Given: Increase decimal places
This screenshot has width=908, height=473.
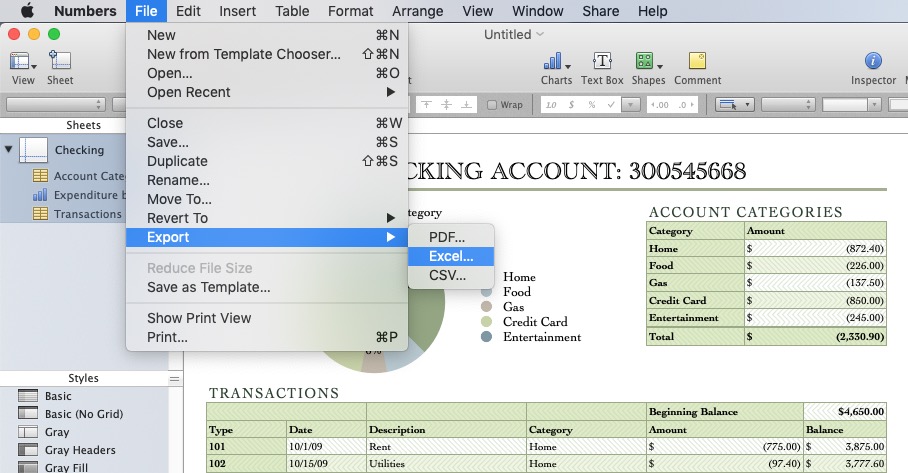Looking at the screenshot, I should [685, 105].
